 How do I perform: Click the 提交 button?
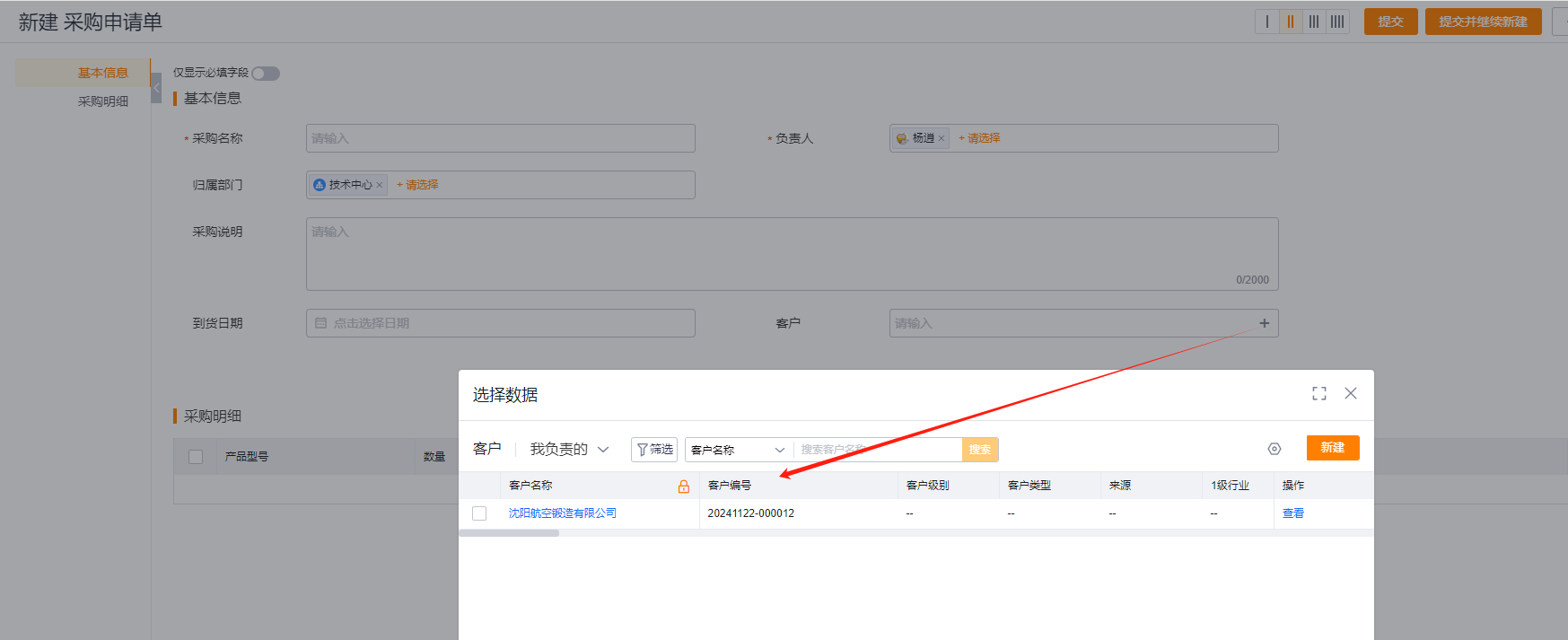click(x=1391, y=22)
